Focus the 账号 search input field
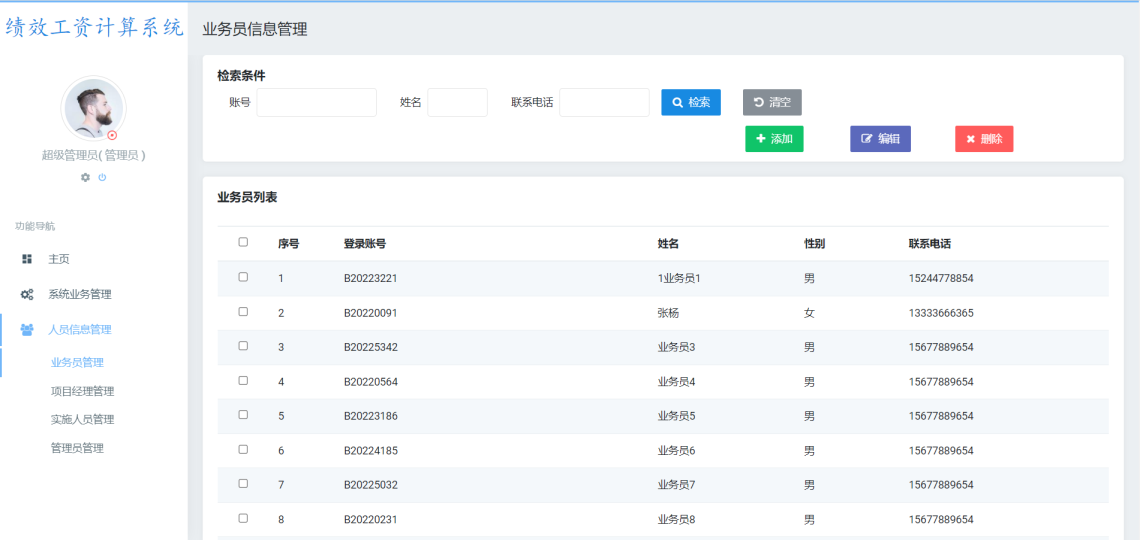This screenshot has width=1140, height=540. [x=316, y=102]
